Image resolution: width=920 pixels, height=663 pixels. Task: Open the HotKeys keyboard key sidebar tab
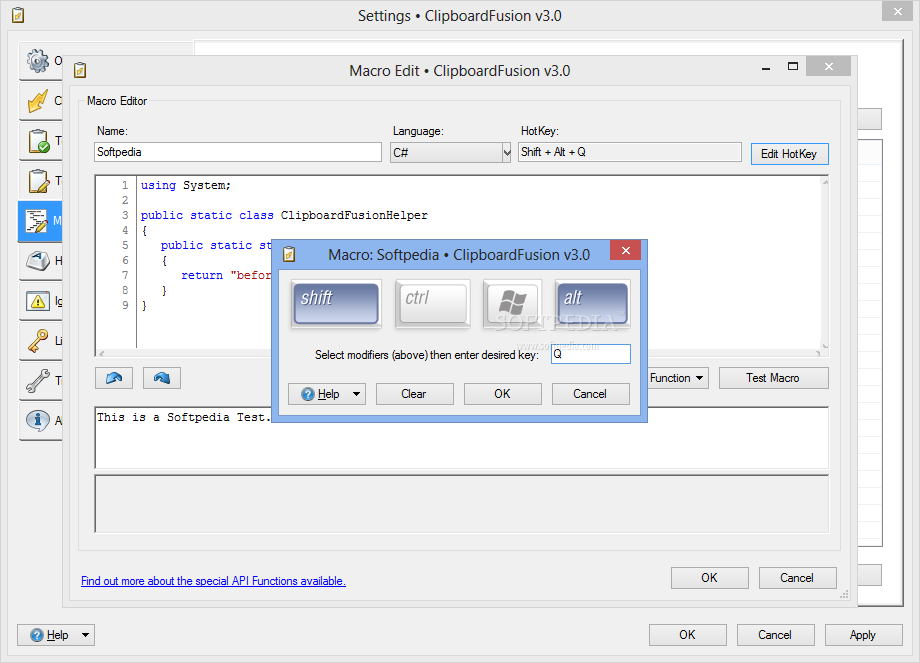[40, 261]
